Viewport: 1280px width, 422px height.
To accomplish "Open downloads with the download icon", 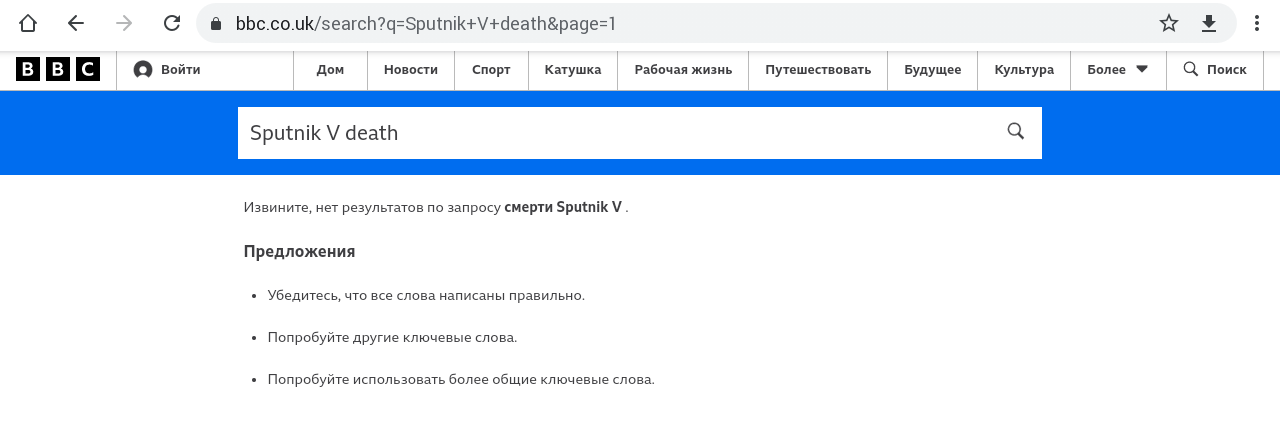I will (1209, 23).
